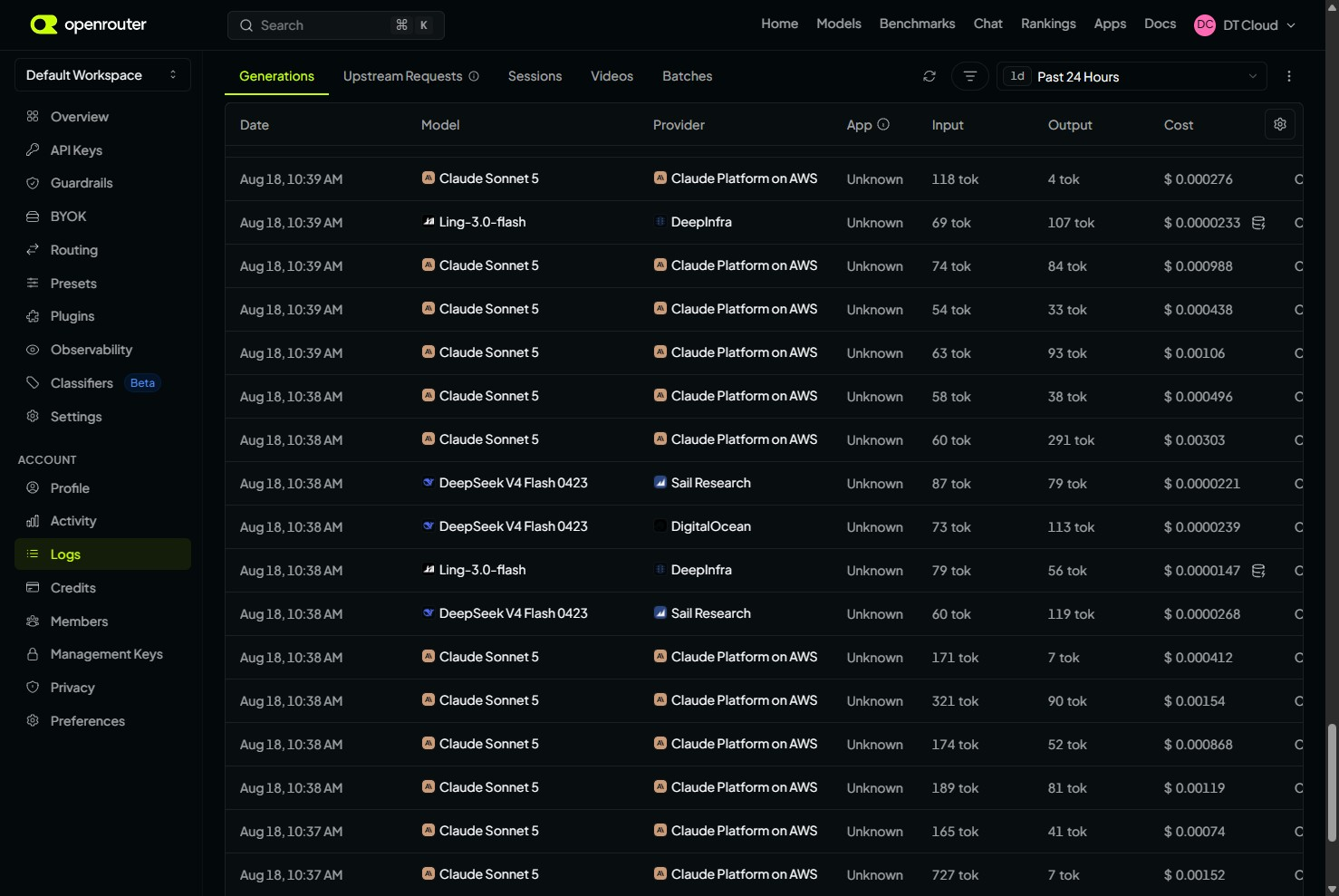Viewport: 1339px width, 896px height.
Task: Open Docs from the top navigation
Action: coord(1161,24)
